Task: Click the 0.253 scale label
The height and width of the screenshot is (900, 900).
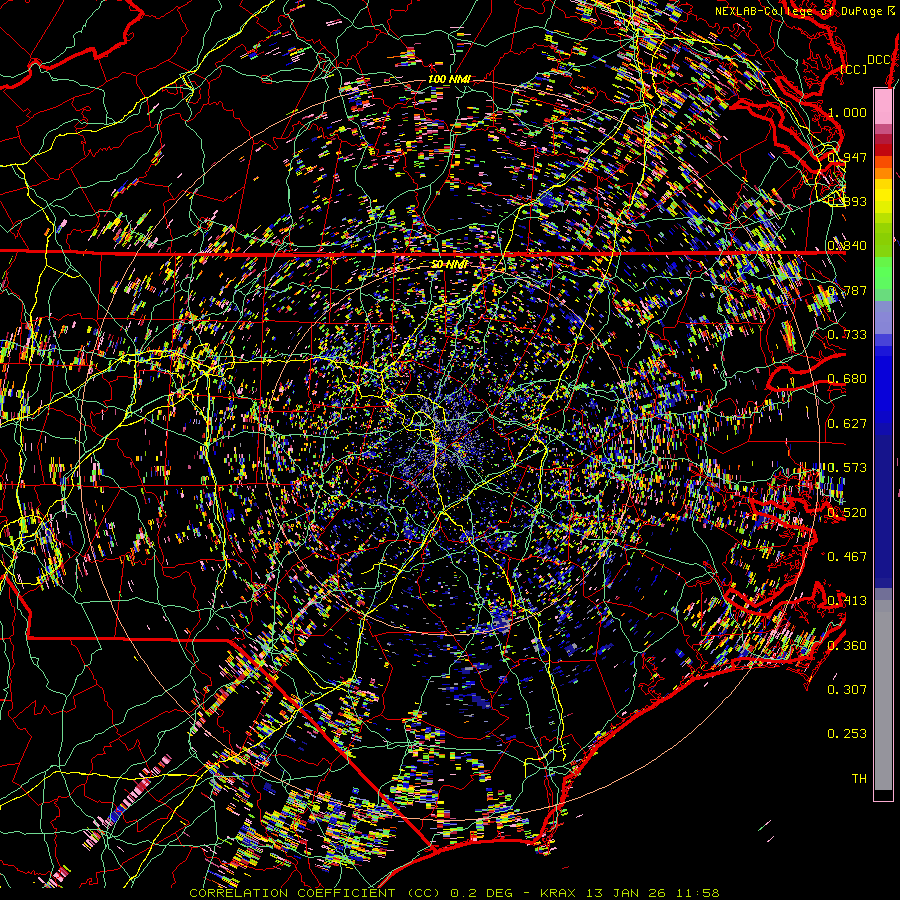Action: [x=847, y=734]
